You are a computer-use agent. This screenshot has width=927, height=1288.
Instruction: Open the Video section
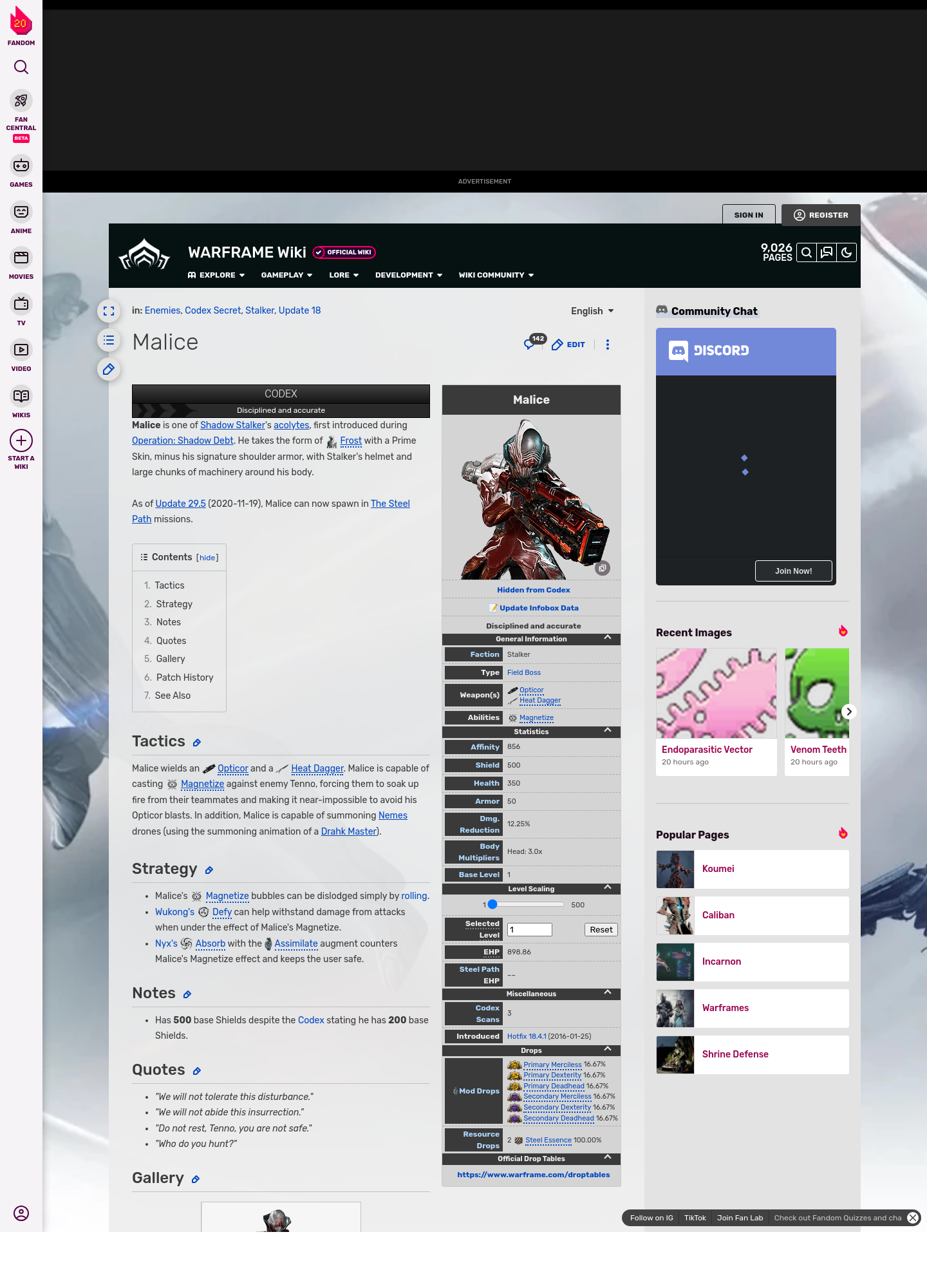(x=21, y=355)
